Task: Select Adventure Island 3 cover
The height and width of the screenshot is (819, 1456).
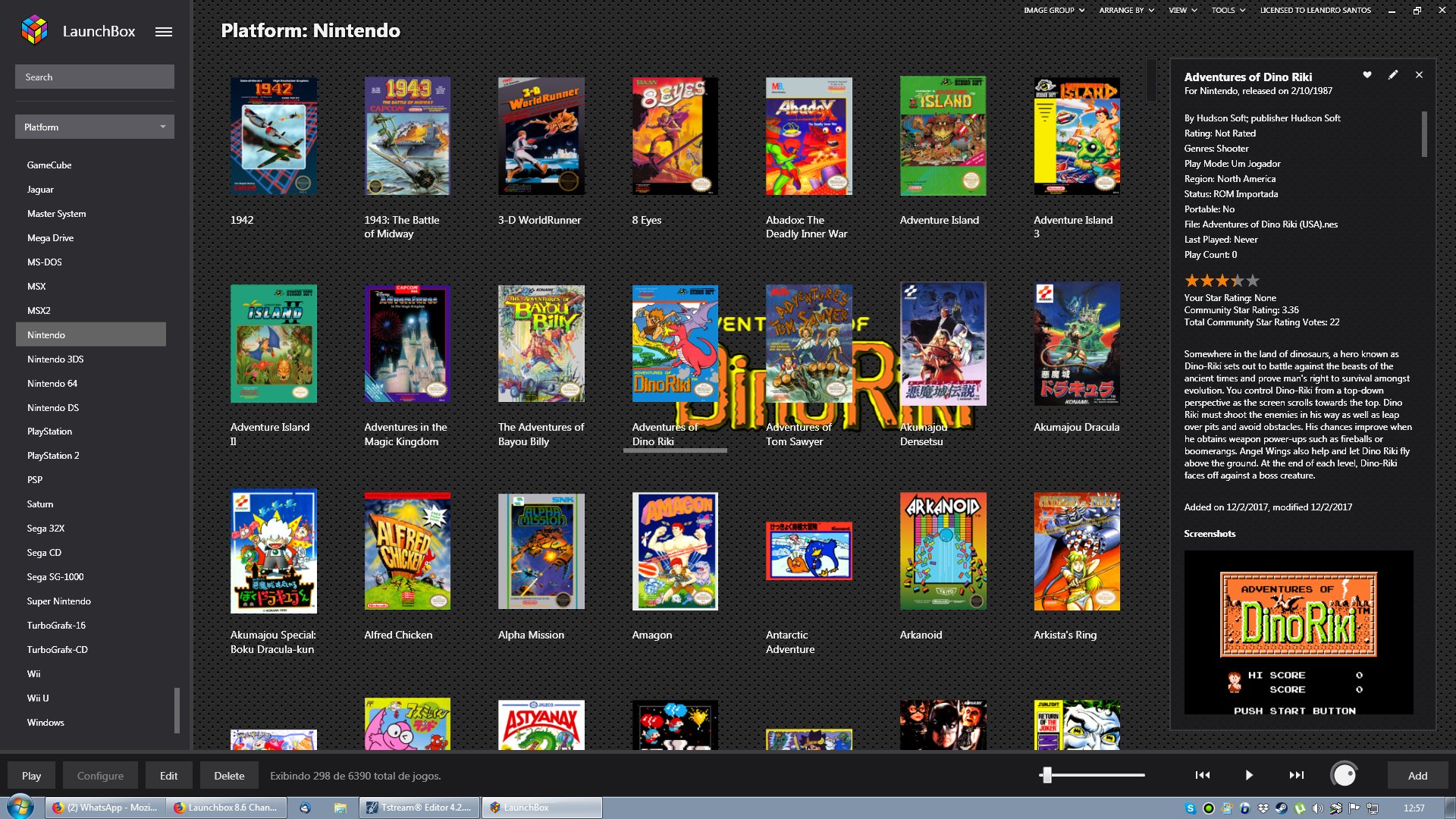Action: (x=1077, y=136)
